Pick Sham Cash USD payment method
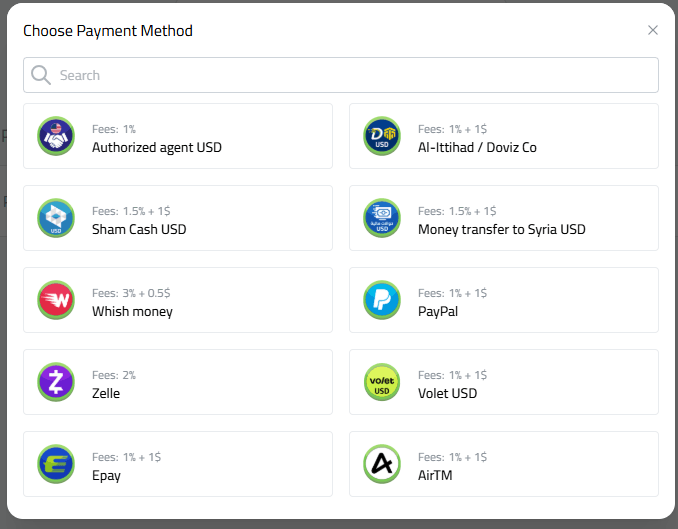 coord(178,218)
